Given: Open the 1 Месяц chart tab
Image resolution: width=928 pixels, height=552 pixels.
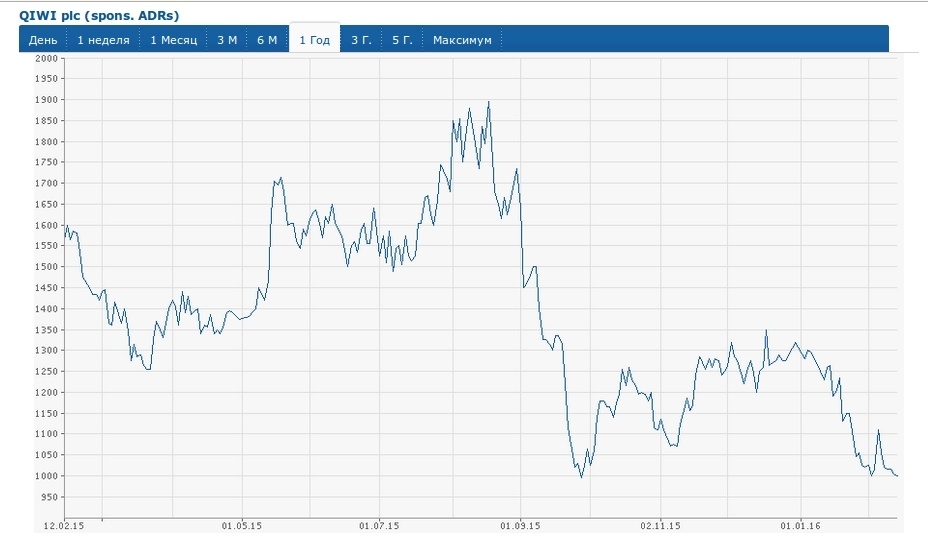Looking at the screenshot, I should (x=173, y=40).
